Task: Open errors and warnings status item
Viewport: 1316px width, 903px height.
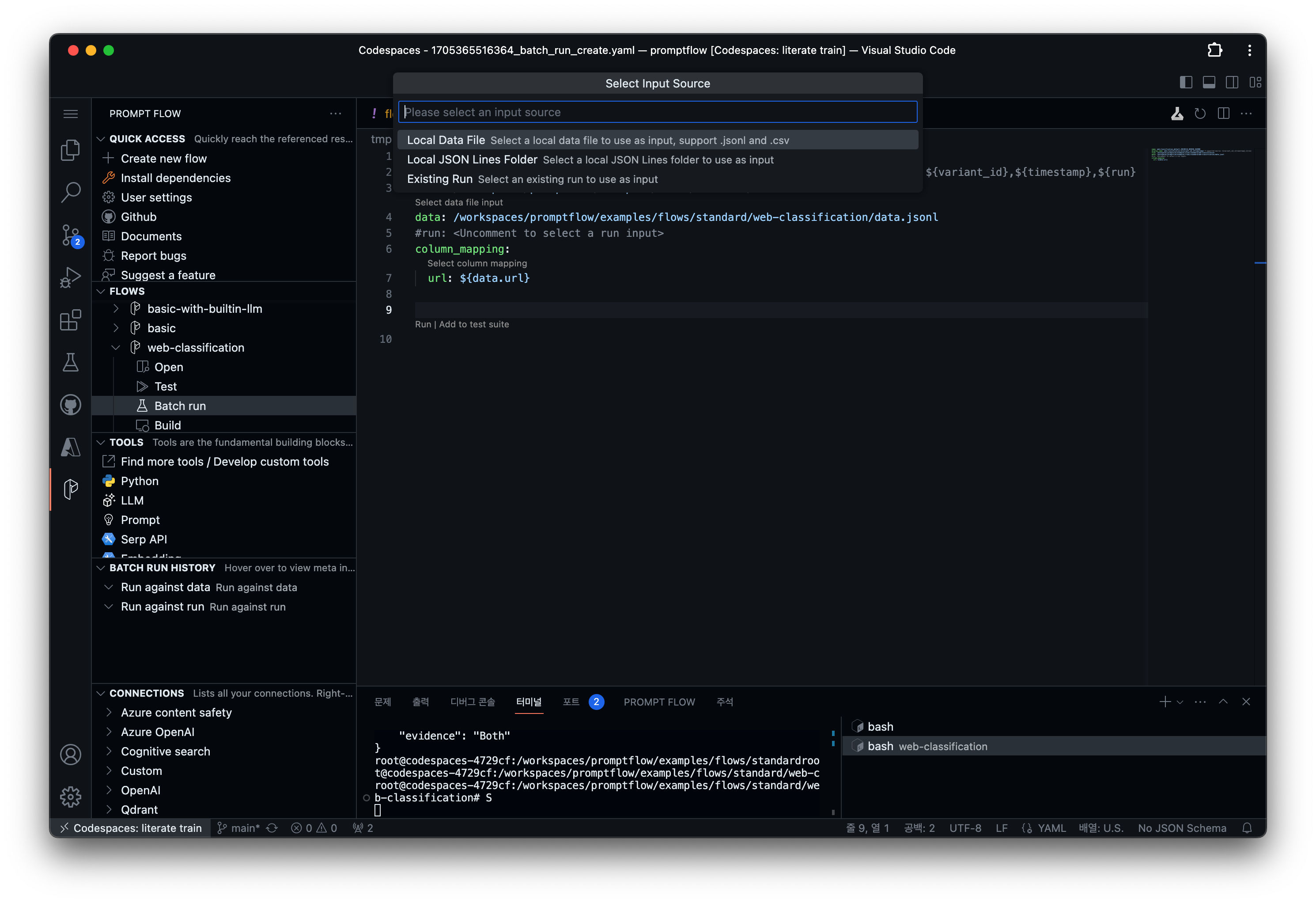Action: pyautogui.click(x=314, y=828)
